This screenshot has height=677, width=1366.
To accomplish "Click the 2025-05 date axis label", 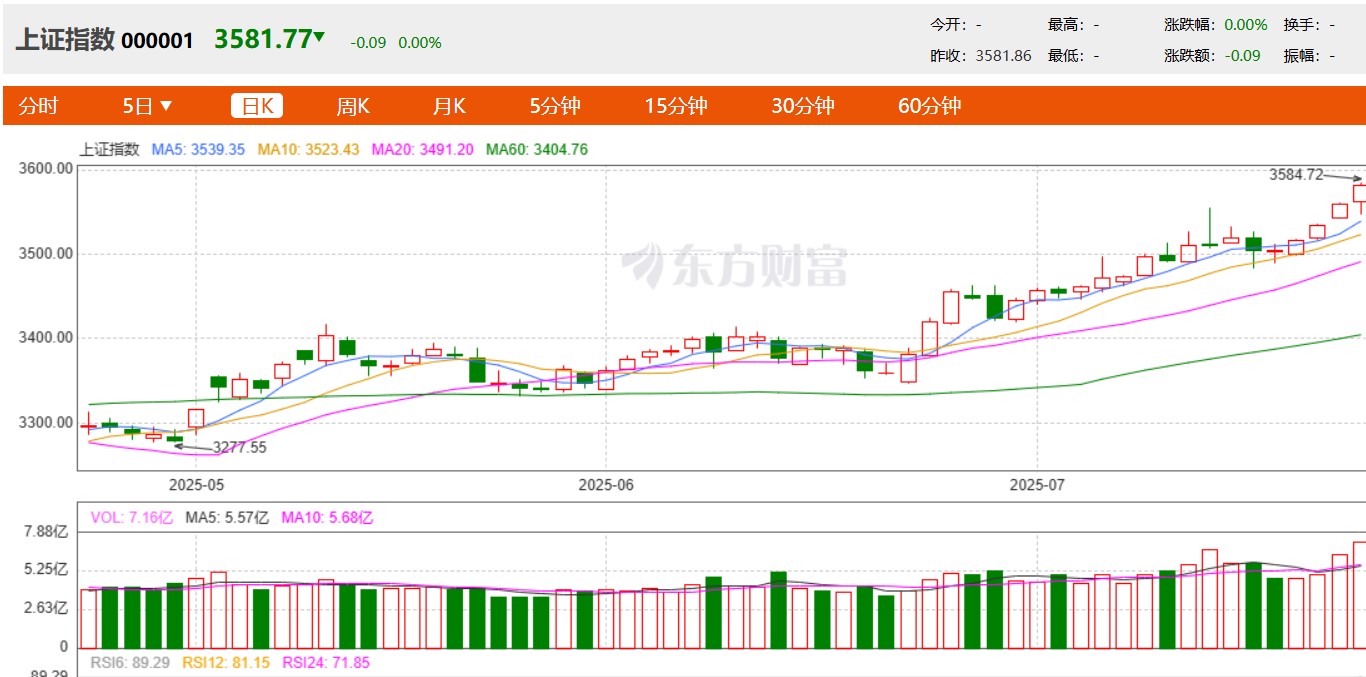I will [x=196, y=484].
